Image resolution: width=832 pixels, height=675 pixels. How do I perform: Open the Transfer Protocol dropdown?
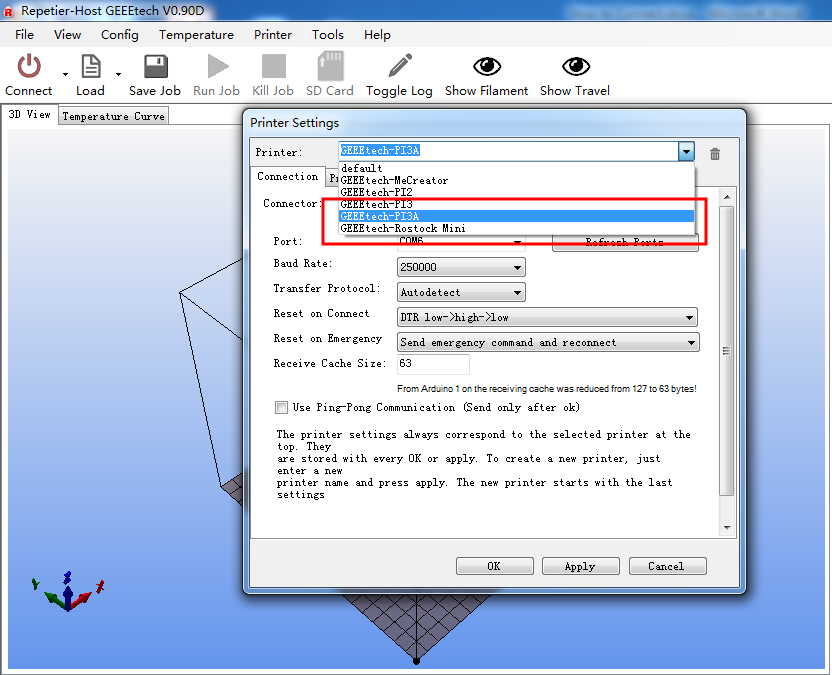coord(461,292)
